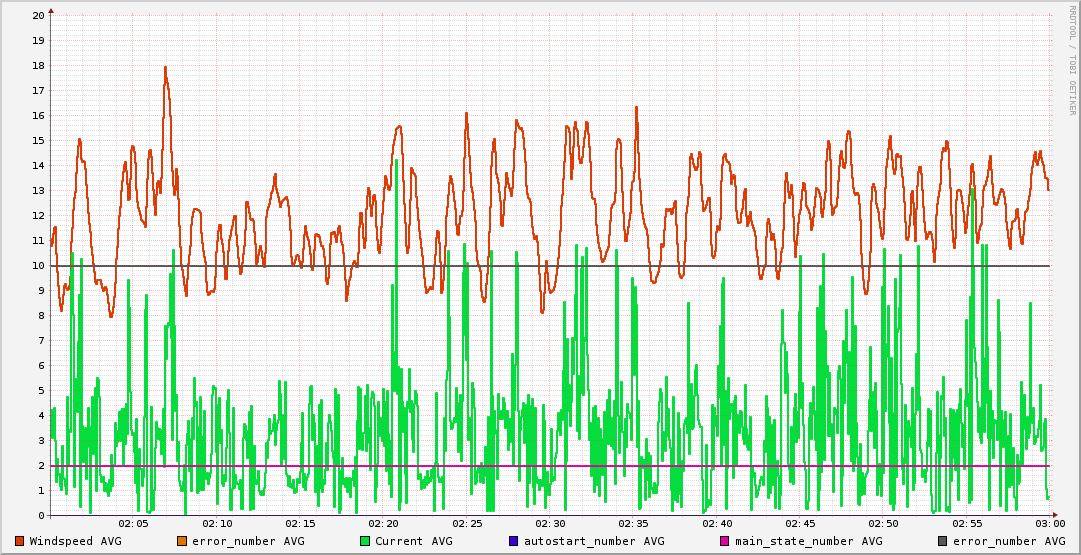Click the y-axis value 16

coord(39,115)
